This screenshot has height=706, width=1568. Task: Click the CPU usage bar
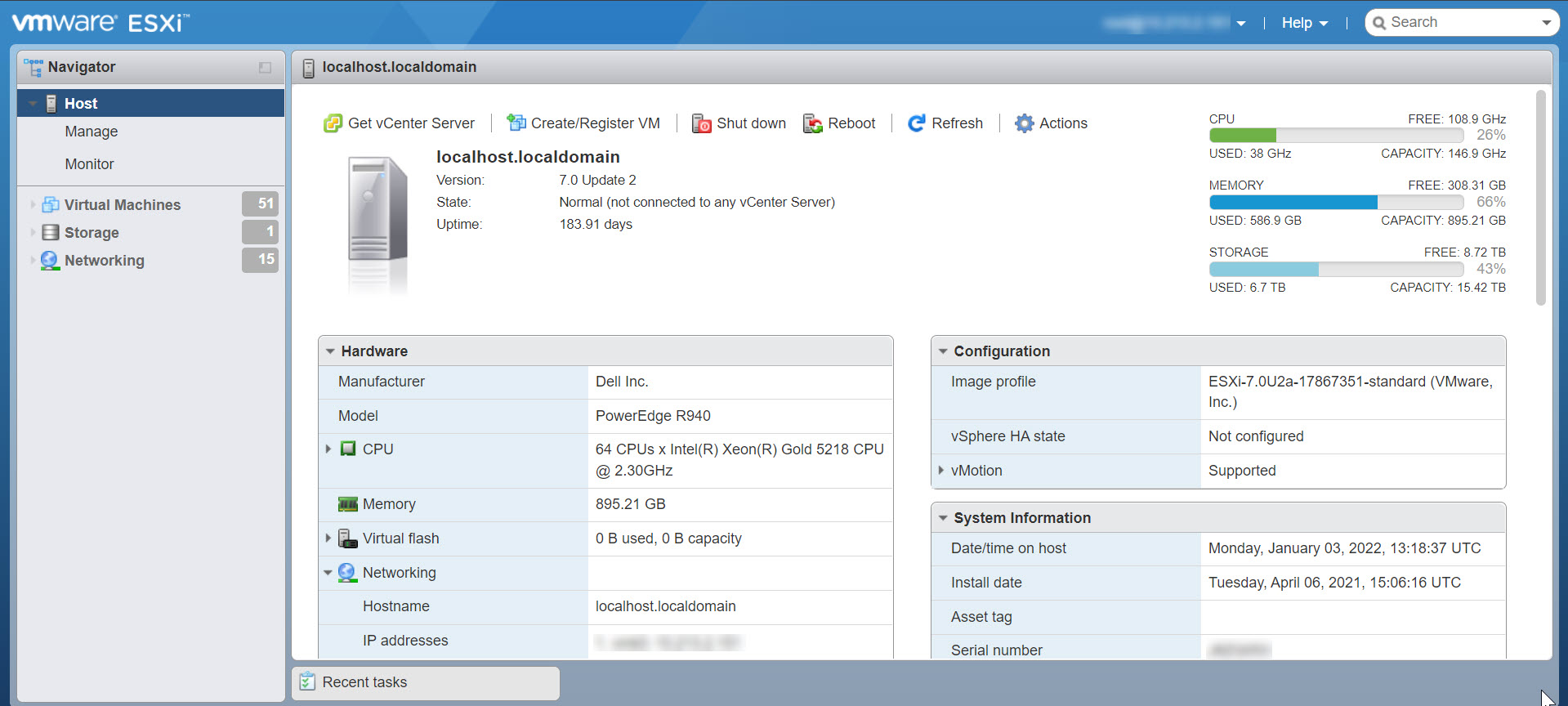[x=1337, y=135]
